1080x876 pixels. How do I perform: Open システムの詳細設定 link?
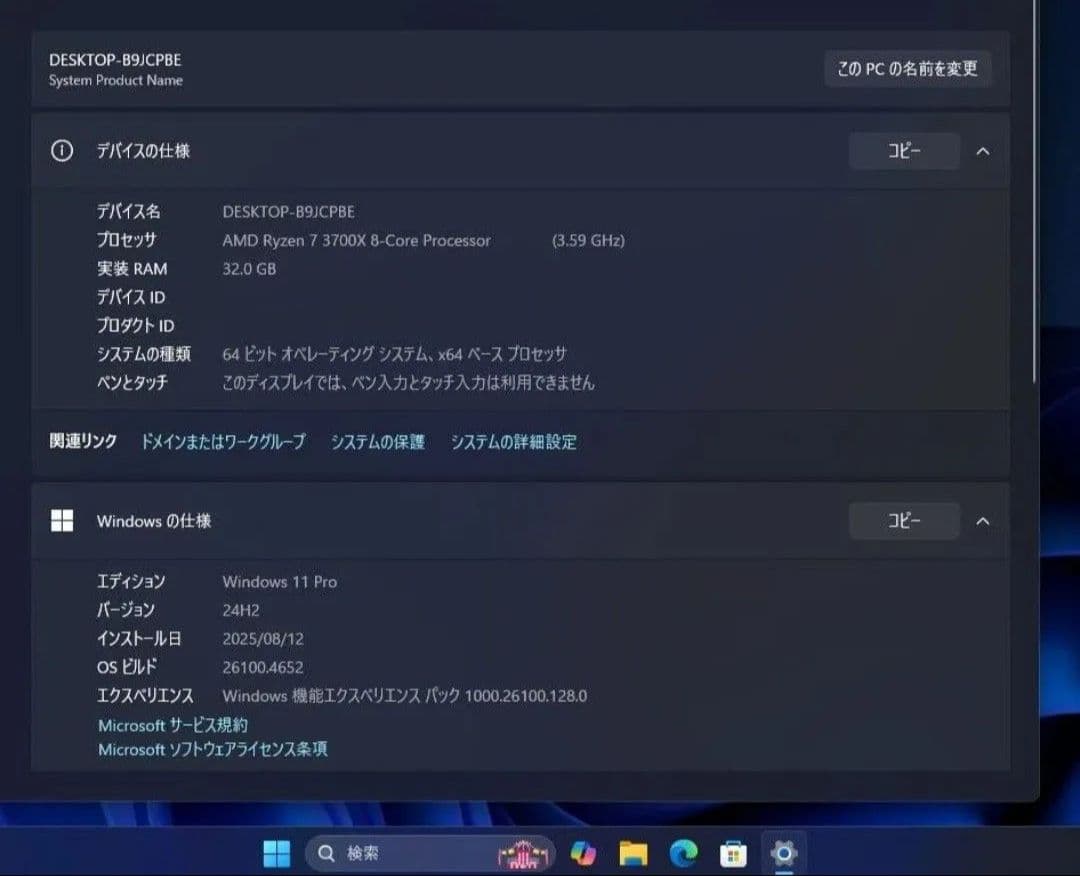tap(514, 442)
